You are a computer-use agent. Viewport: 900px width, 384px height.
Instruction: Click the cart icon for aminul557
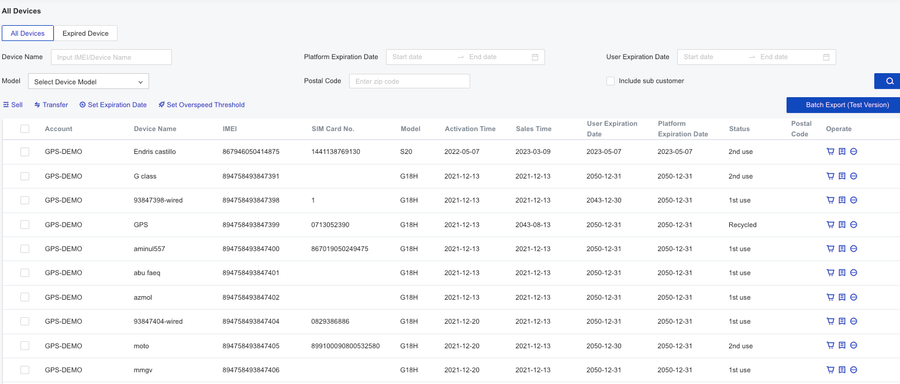(830, 249)
